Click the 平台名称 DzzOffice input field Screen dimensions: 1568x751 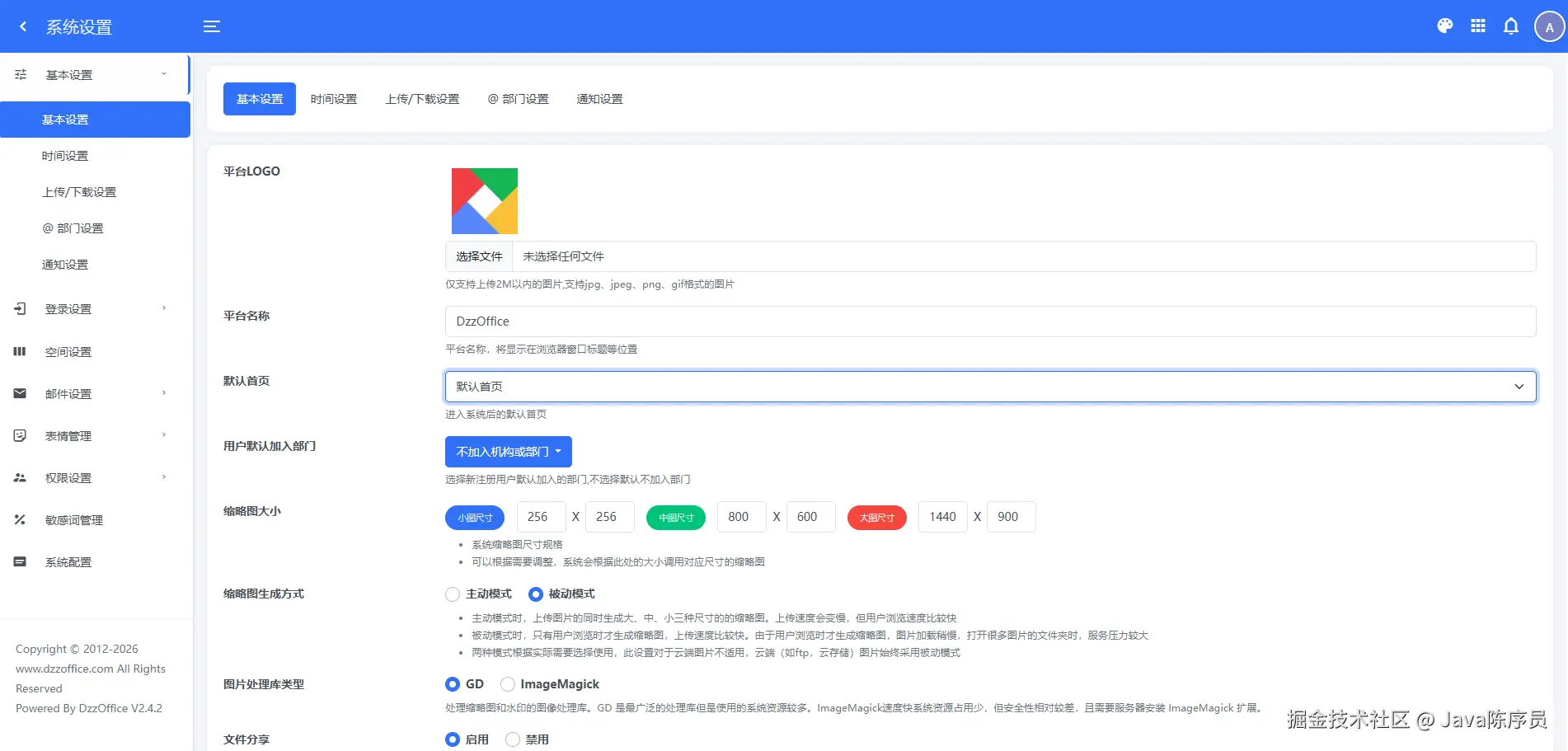[991, 322]
